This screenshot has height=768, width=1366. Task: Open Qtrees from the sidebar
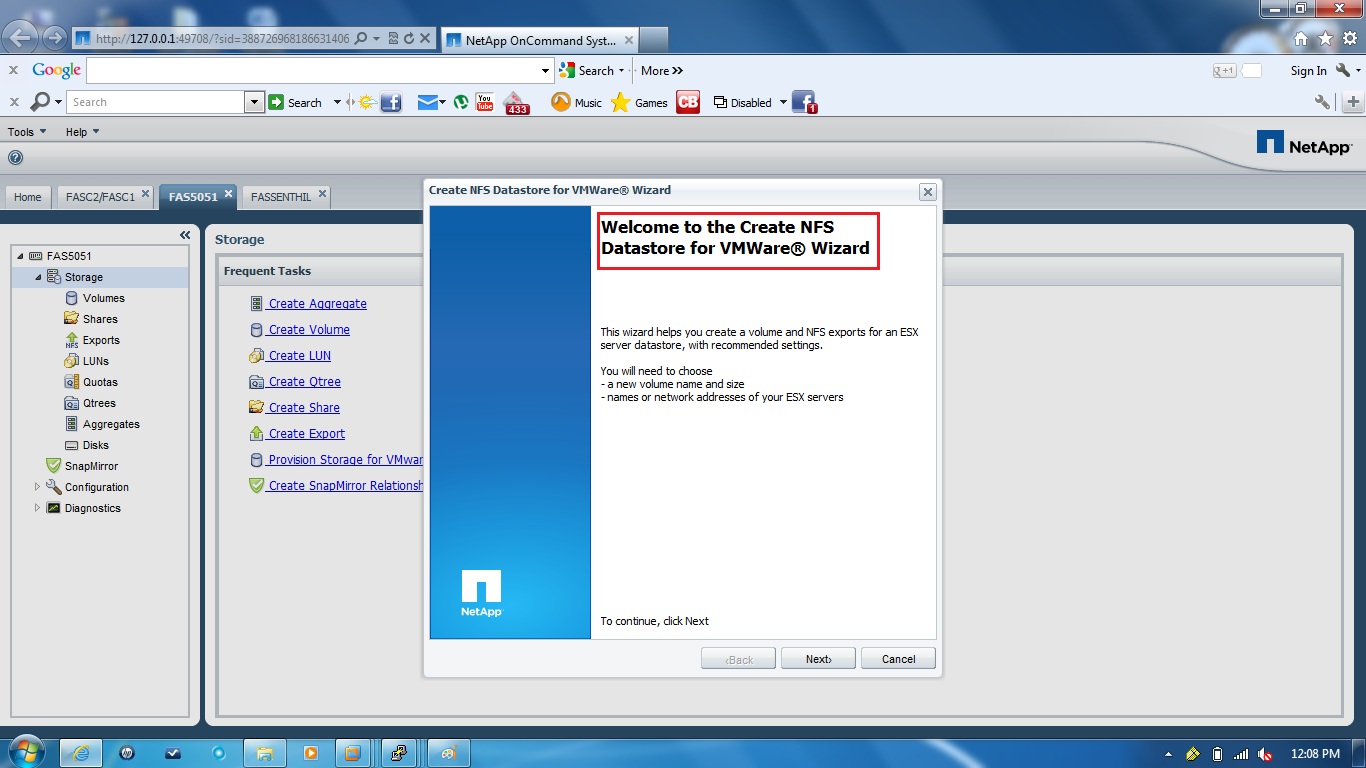click(100, 402)
